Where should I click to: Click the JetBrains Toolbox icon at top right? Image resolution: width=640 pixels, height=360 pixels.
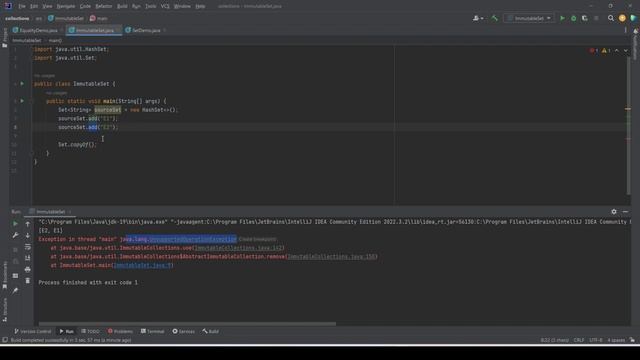click(x=633, y=18)
